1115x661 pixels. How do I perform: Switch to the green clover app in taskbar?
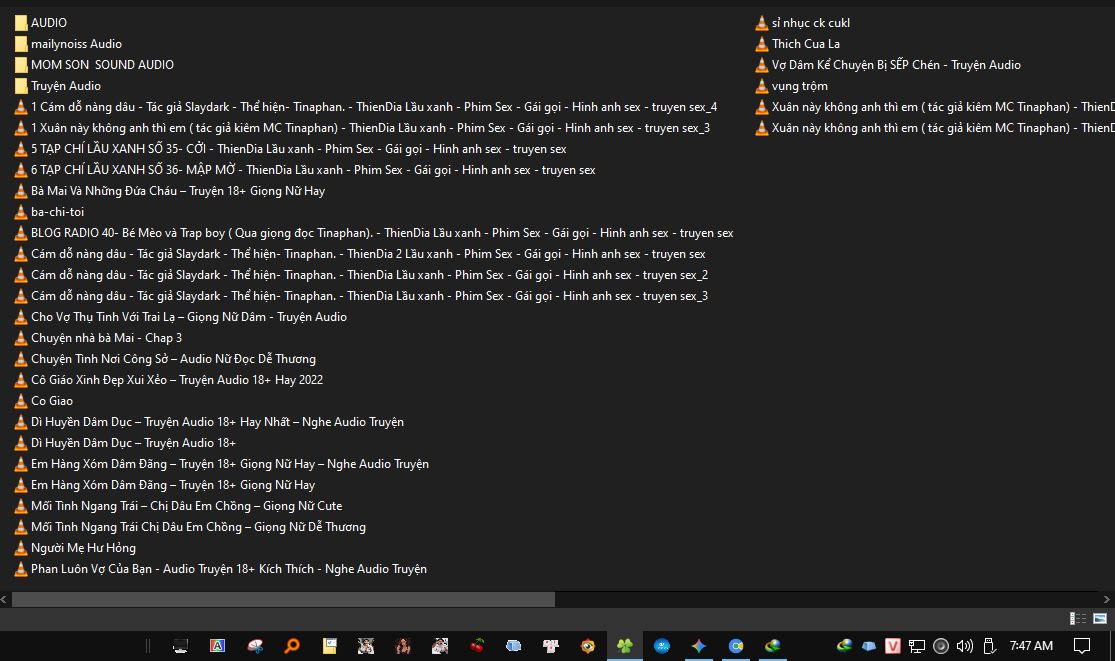(624, 645)
